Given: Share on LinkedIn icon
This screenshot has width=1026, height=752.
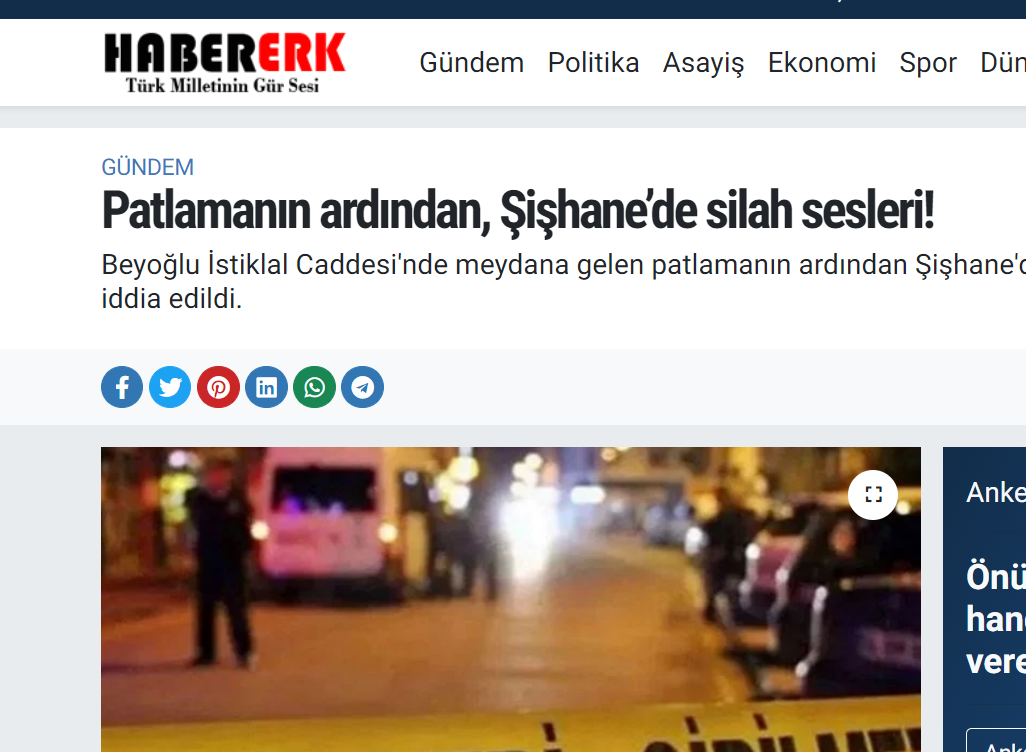Looking at the screenshot, I should click(266, 387).
